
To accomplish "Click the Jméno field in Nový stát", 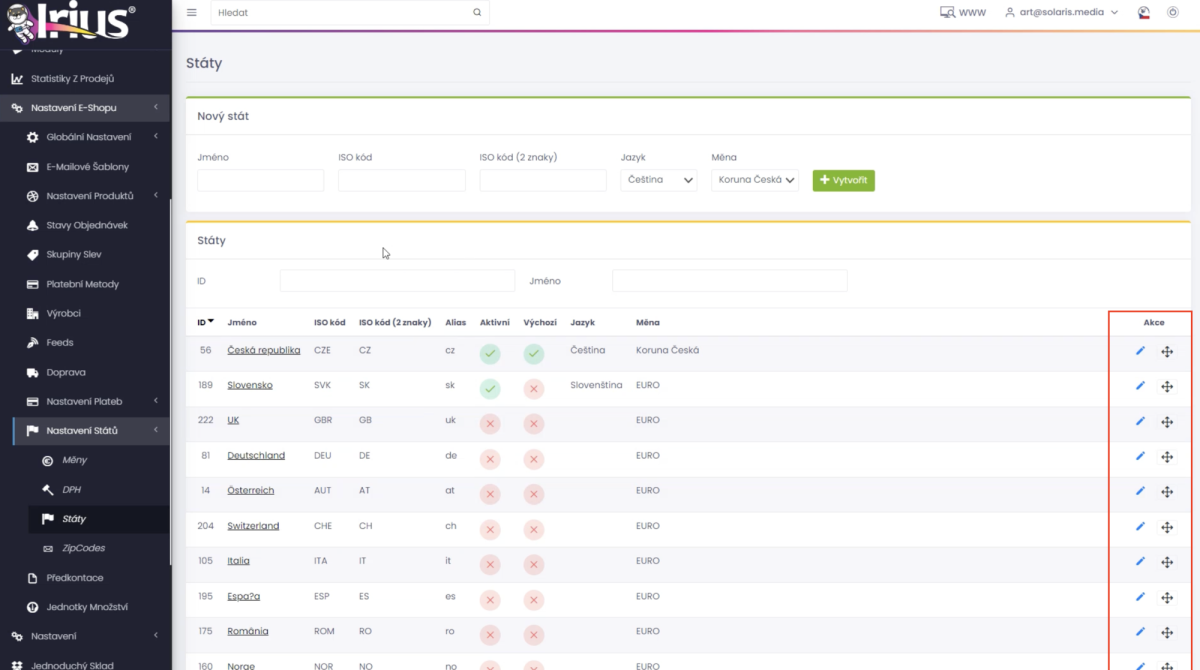I will pos(260,180).
